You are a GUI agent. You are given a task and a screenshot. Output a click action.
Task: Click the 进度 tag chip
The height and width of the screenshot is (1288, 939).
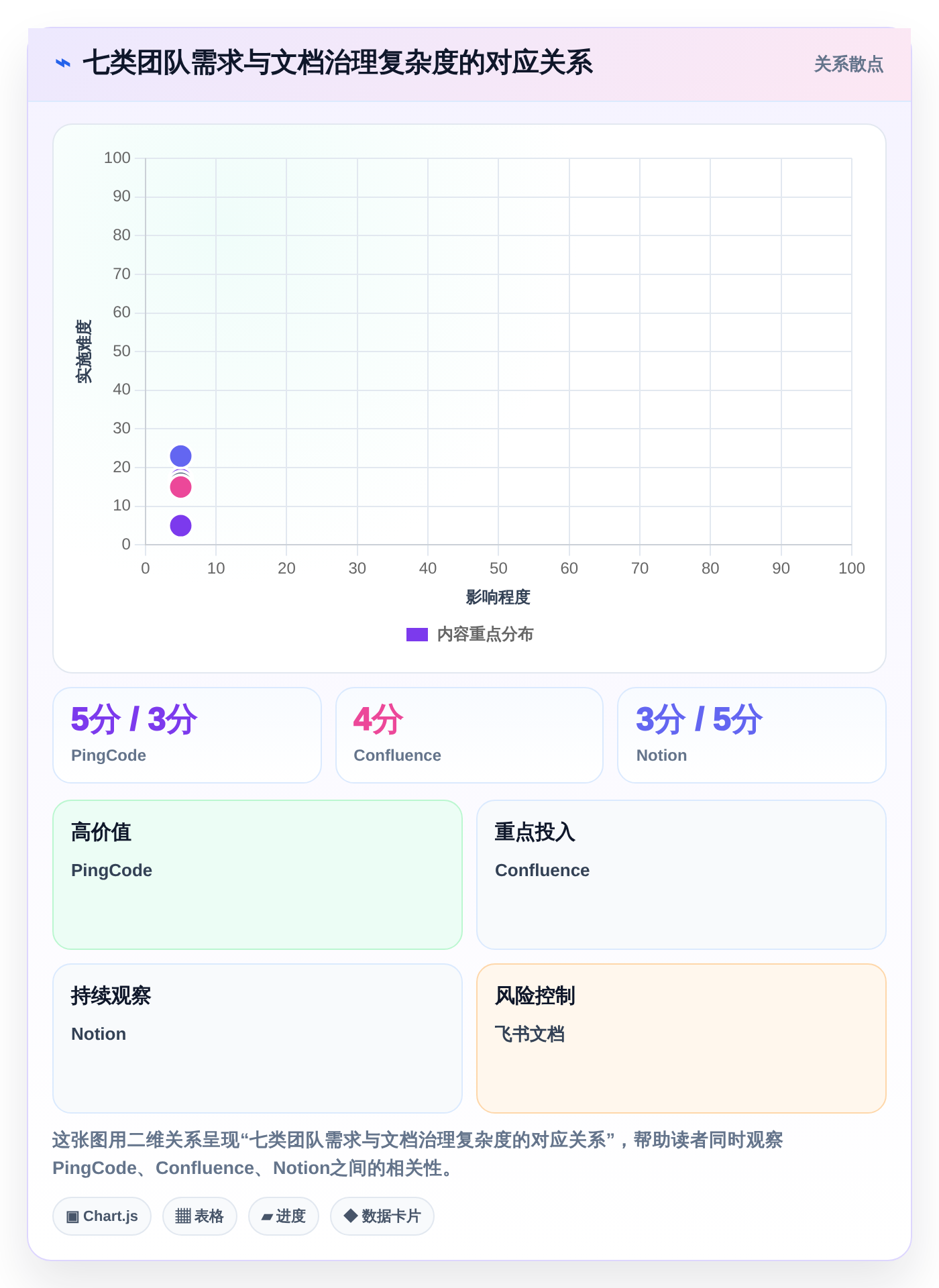pyautogui.click(x=284, y=1216)
